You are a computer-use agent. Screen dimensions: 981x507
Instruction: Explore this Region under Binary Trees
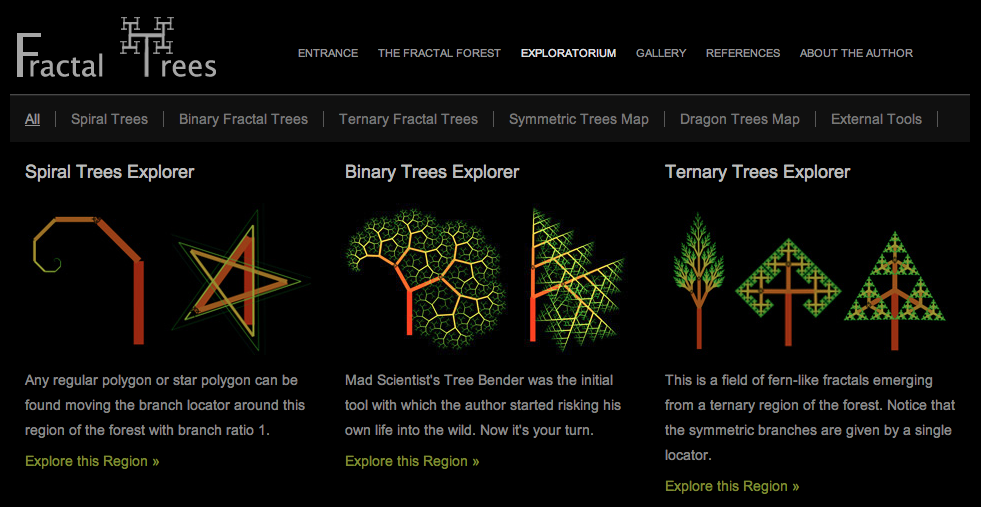[412, 461]
